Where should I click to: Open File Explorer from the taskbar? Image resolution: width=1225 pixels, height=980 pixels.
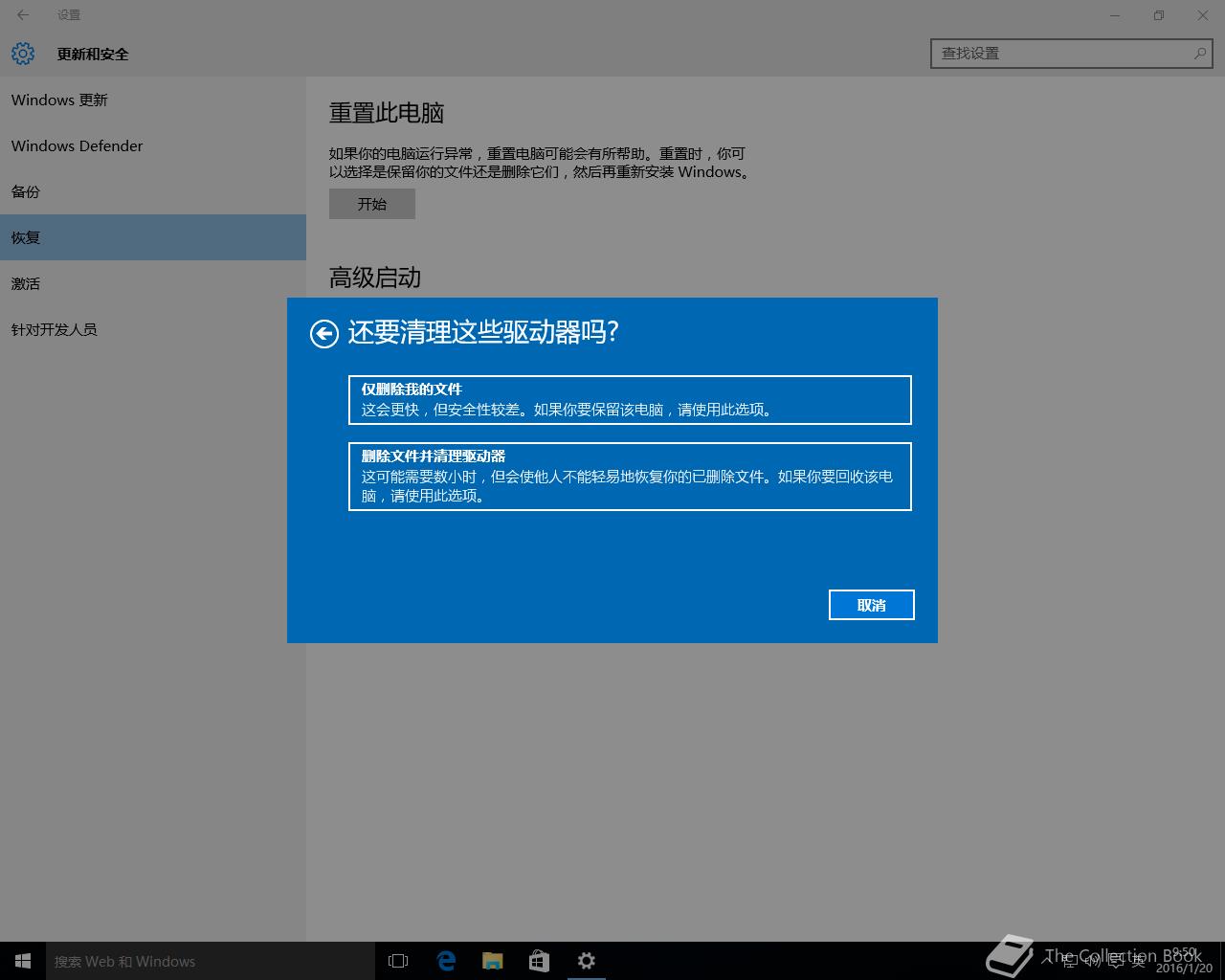(x=493, y=961)
